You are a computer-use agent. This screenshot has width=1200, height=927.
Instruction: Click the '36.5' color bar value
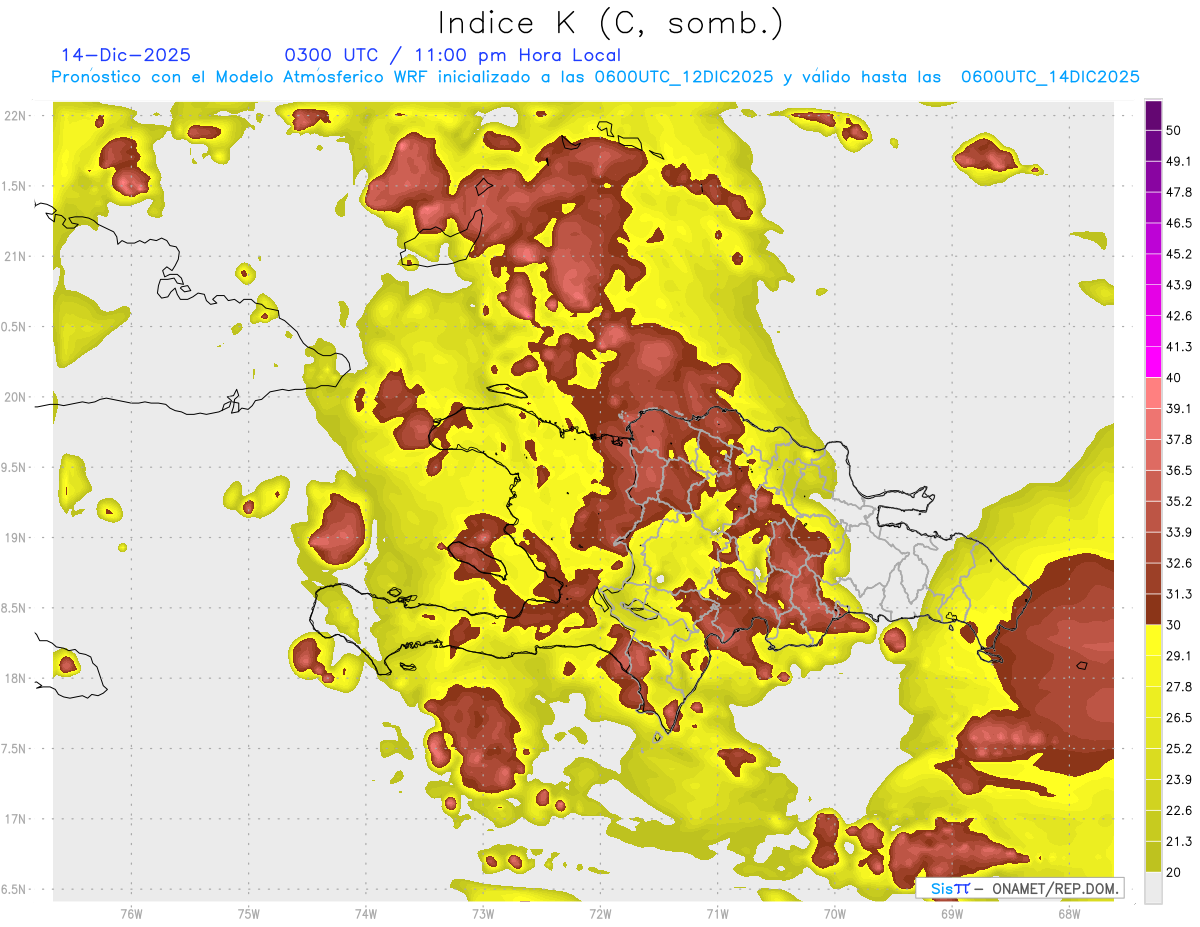point(1179,470)
